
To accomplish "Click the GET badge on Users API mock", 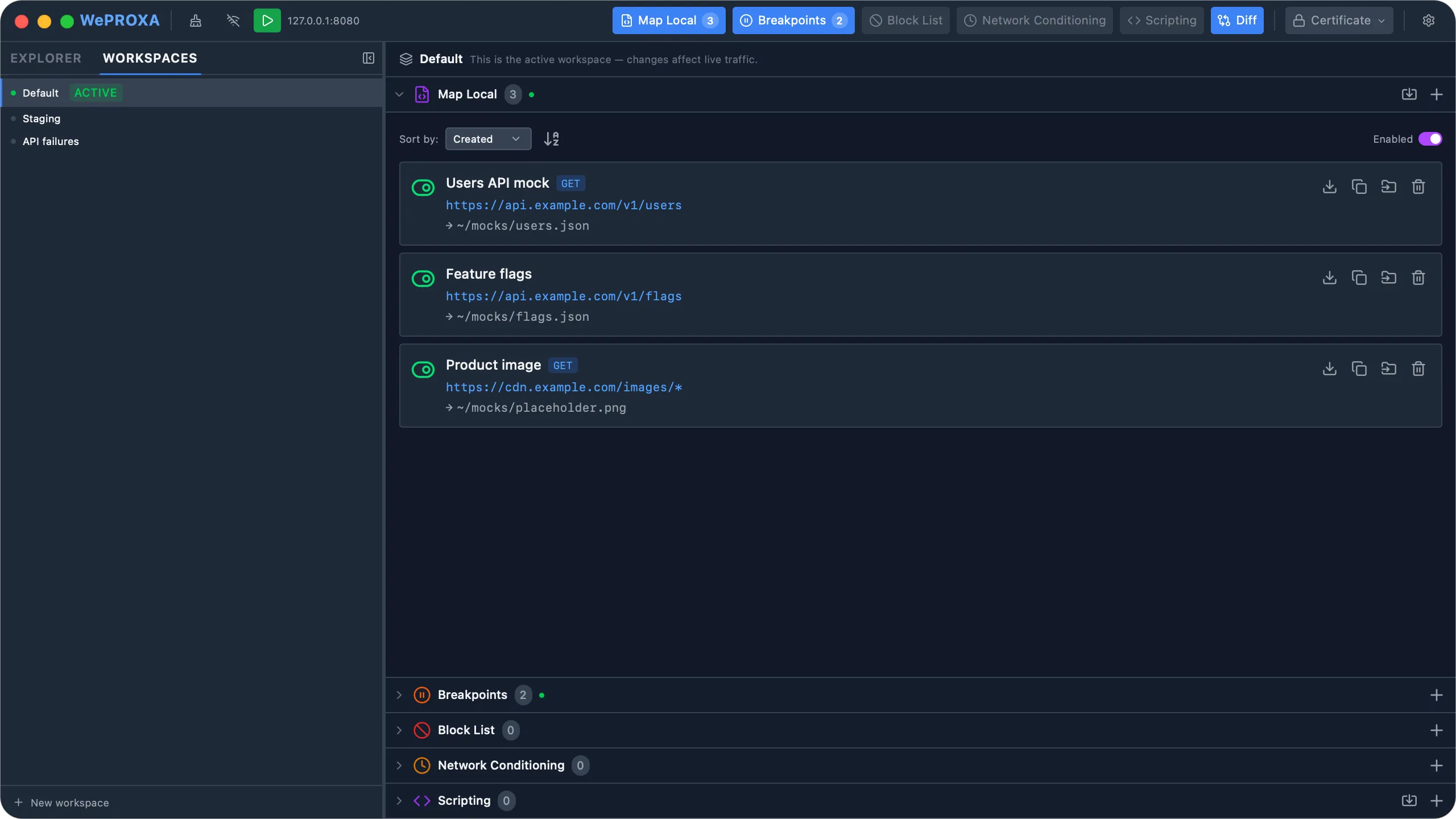I will point(570,183).
